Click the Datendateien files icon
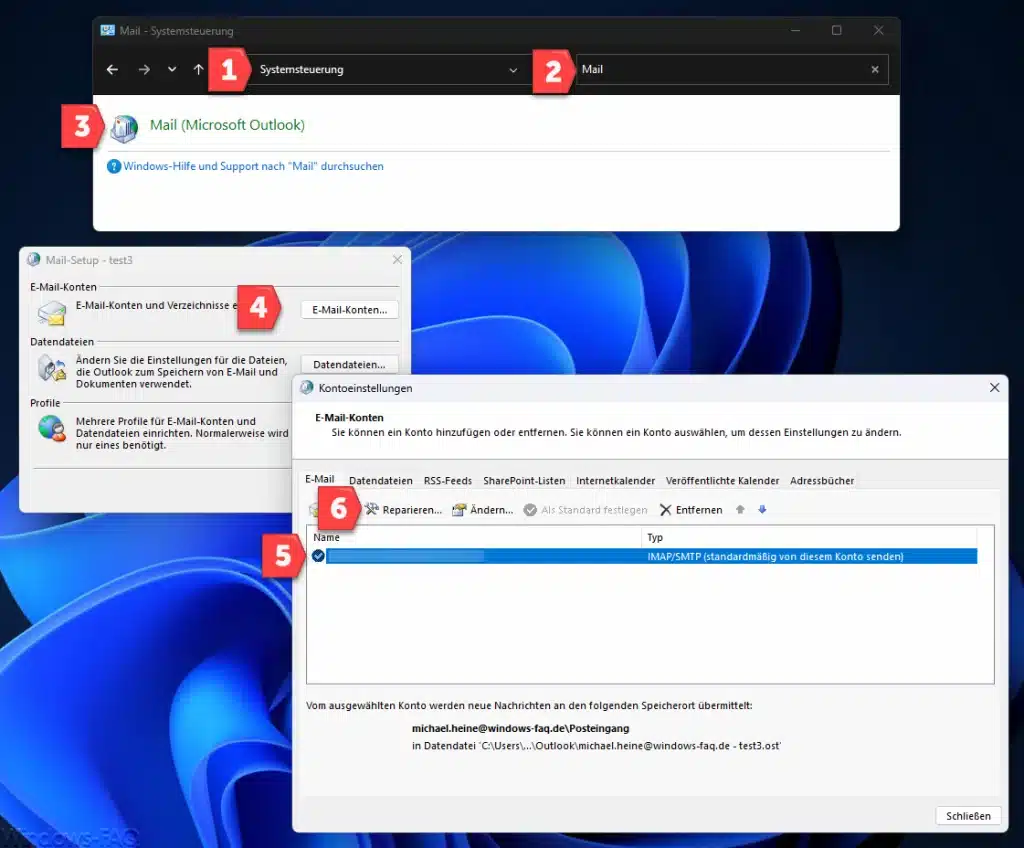The image size is (1024, 848). click(x=52, y=368)
